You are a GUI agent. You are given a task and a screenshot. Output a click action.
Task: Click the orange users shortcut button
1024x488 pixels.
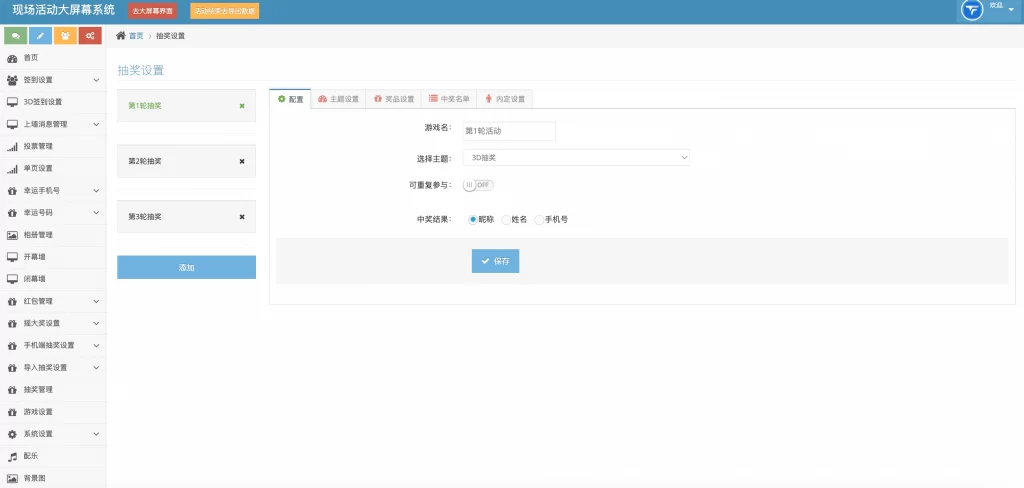65,36
